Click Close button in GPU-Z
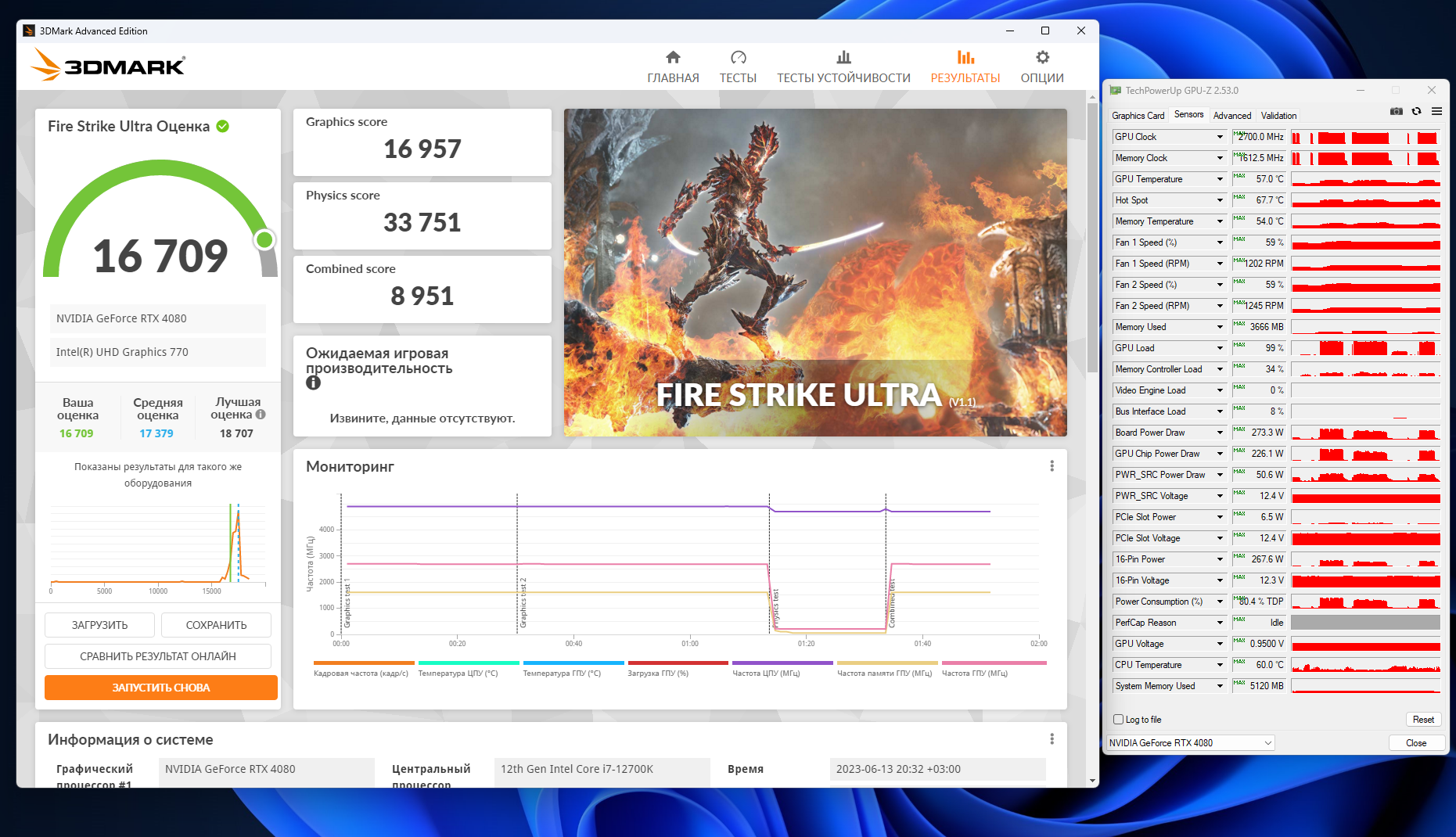 coord(1416,743)
